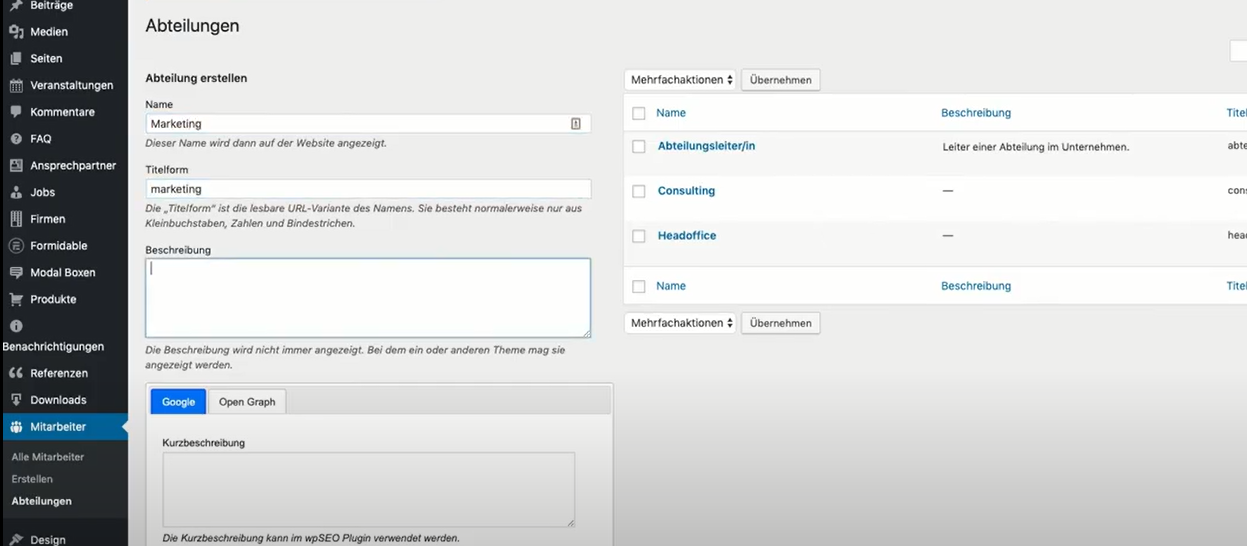1247x546 pixels.
Task: Click the FAQ question mark icon
Action: pyautogui.click(x=16, y=139)
